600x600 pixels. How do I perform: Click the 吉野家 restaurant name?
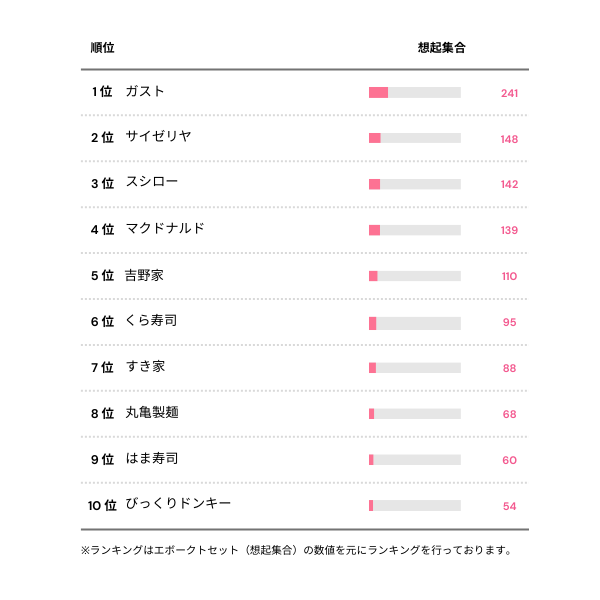click(144, 275)
